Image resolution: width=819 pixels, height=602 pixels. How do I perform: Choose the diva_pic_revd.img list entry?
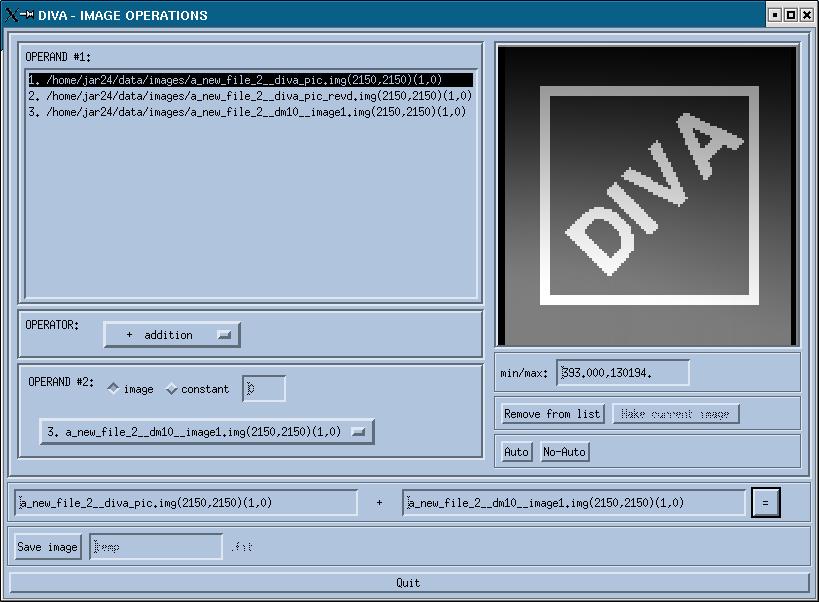(249, 96)
